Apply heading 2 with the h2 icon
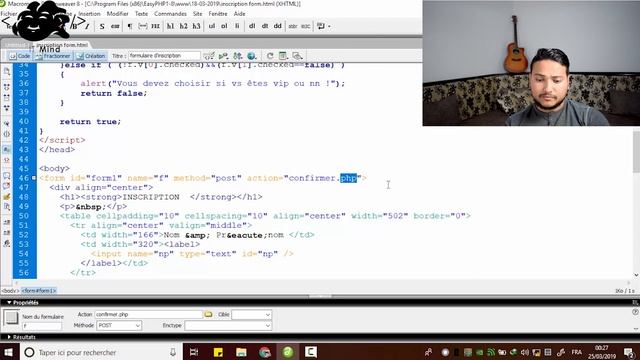The height and width of the screenshot is (360, 640). tap(183, 26)
